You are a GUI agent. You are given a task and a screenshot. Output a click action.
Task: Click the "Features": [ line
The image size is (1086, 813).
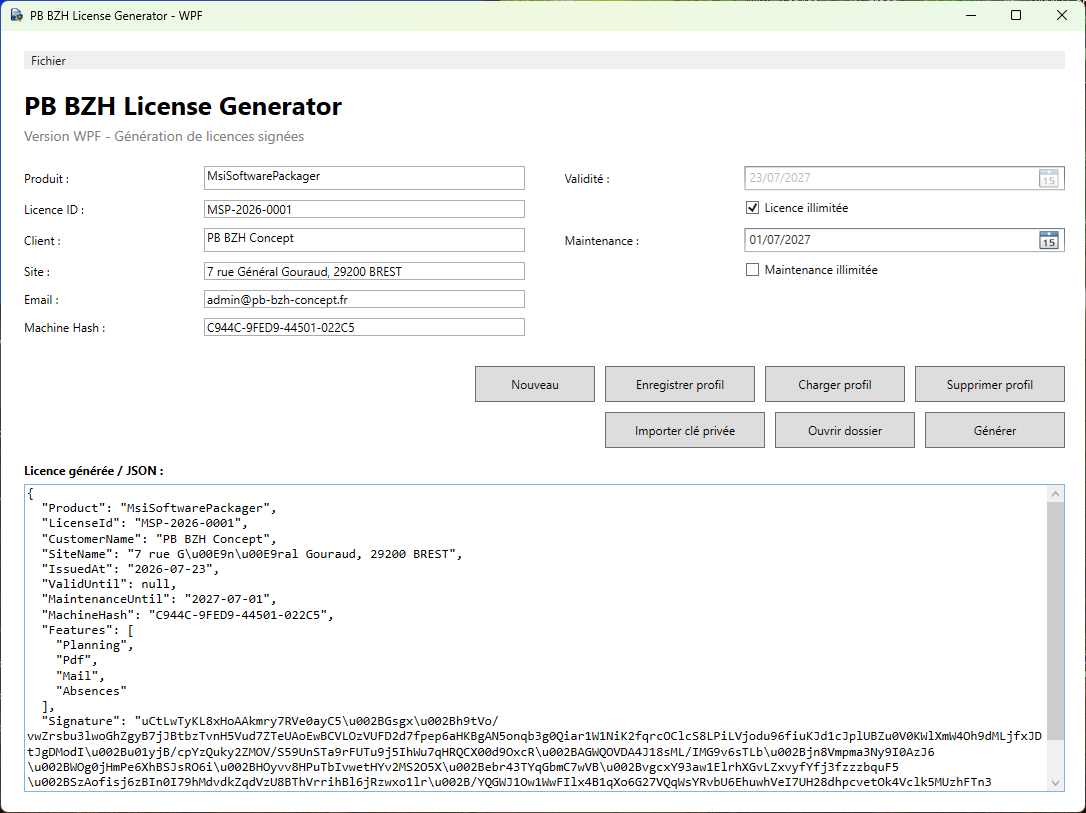(87, 629)
